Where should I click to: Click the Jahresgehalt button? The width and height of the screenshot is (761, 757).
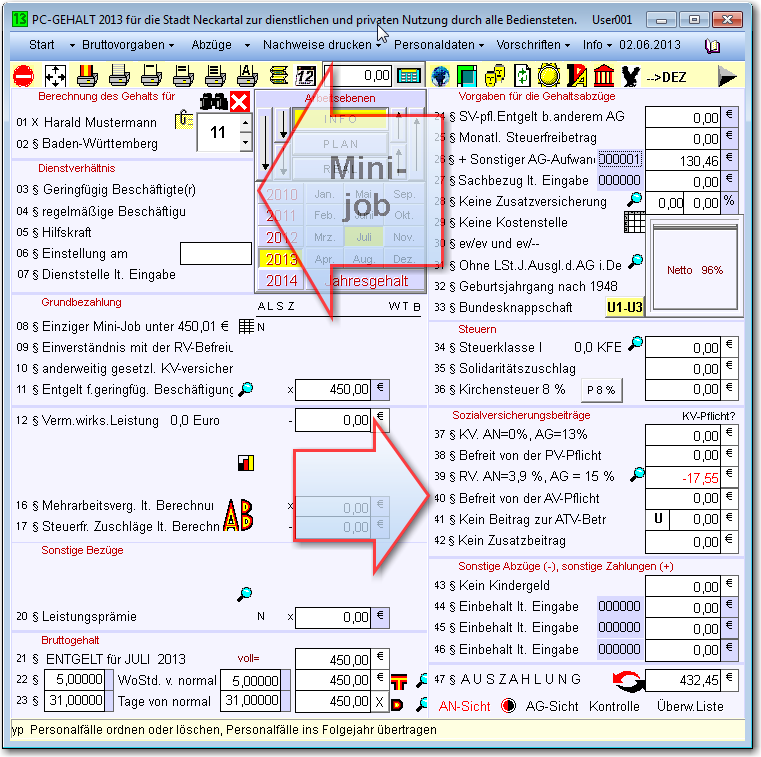point(366,281)
